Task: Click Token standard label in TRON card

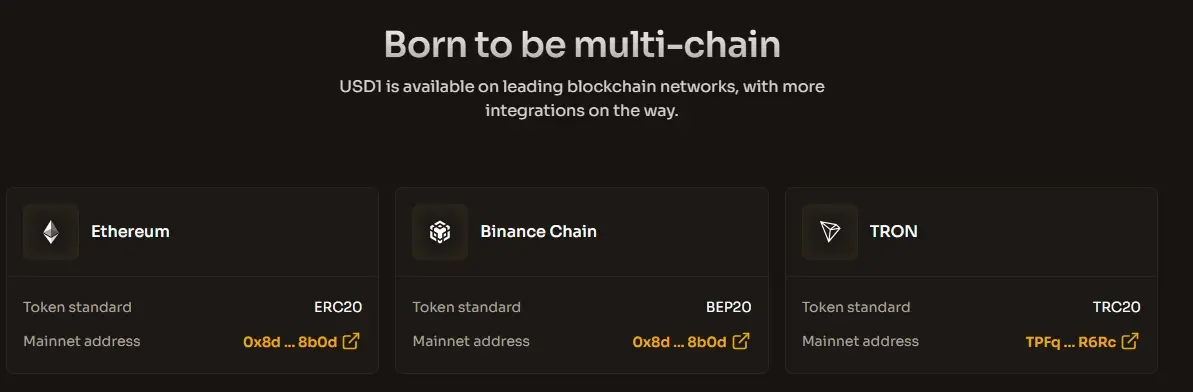Action: pos(856,308)
